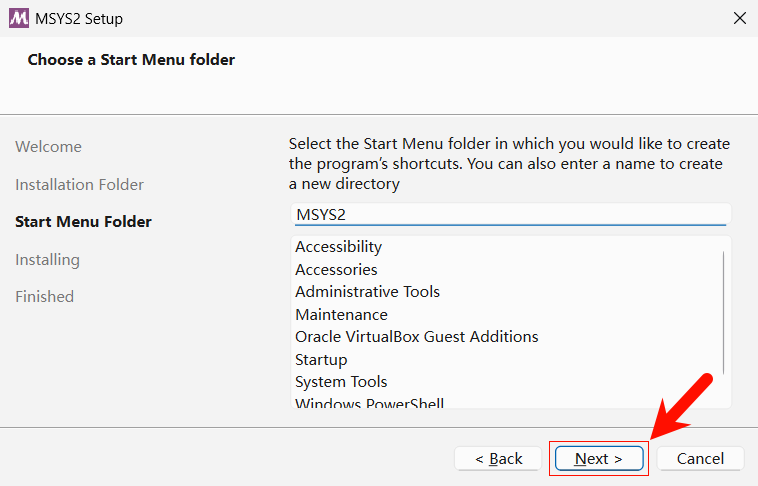
Task: Pick the Administrative Tools folder
Action: (x=367, y=292)
